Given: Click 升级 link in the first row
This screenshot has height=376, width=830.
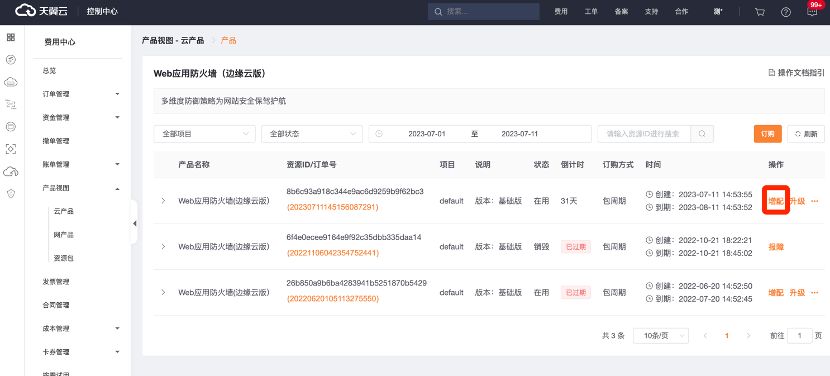Looking at the screenshot, I should pyautogui.click(x=797, y=201).
